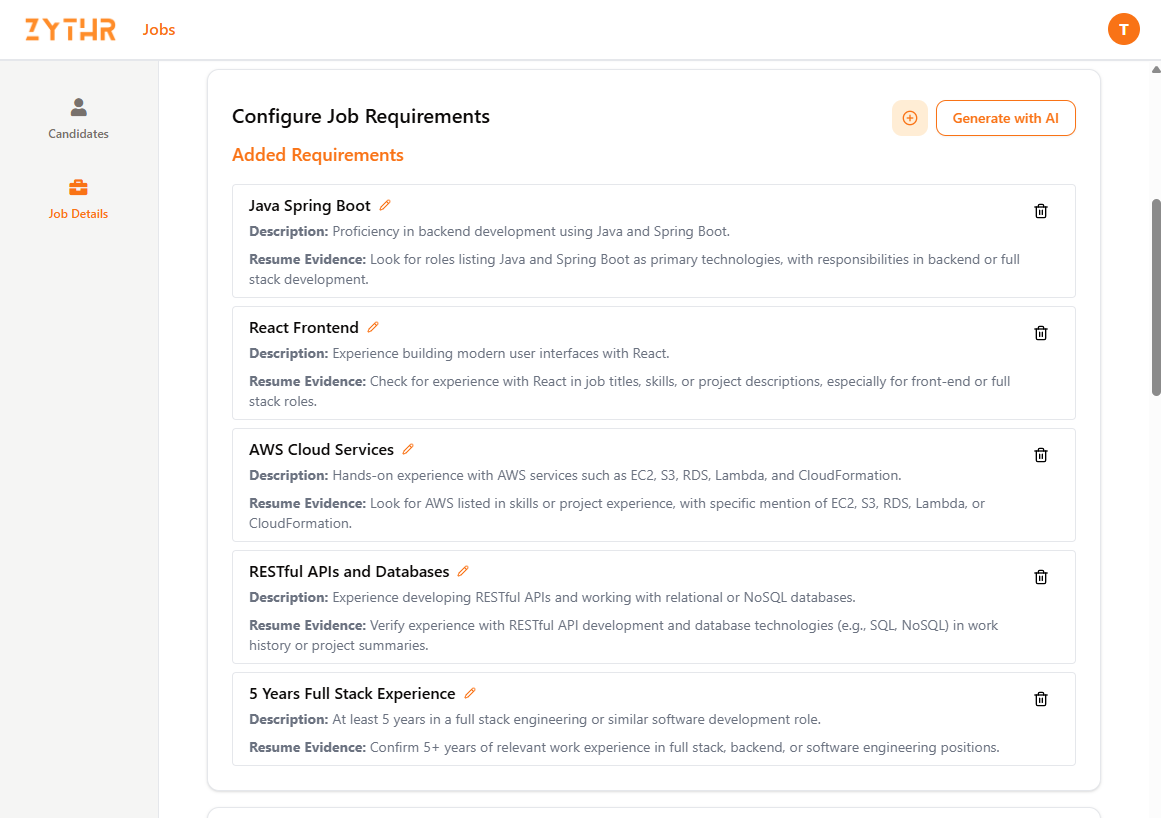Screen dimensions: 1161x818
Task: Edit the 5 Years Full Stack Experience item
Action: (x=470, y=693)
